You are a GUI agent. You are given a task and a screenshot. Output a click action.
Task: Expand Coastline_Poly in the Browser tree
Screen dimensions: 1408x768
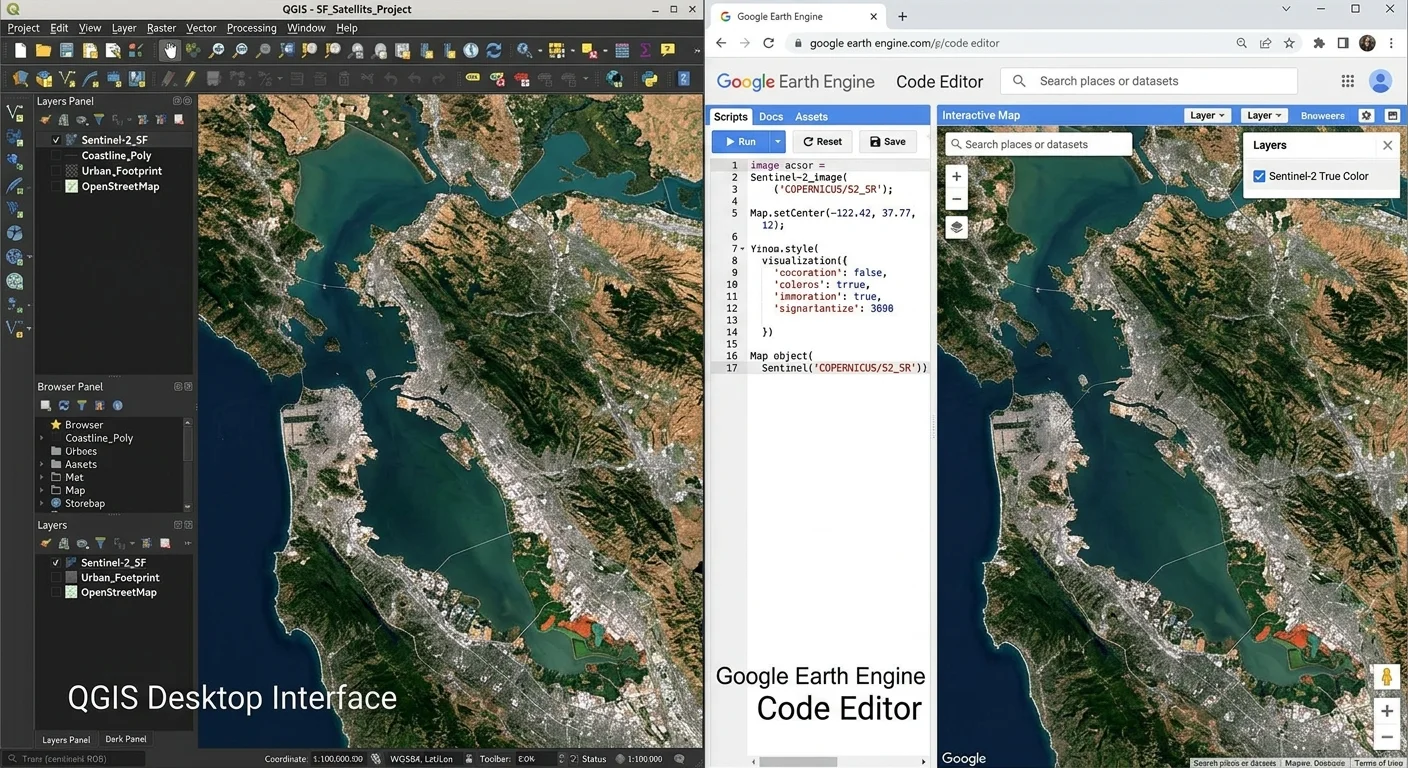coord(42,438)
